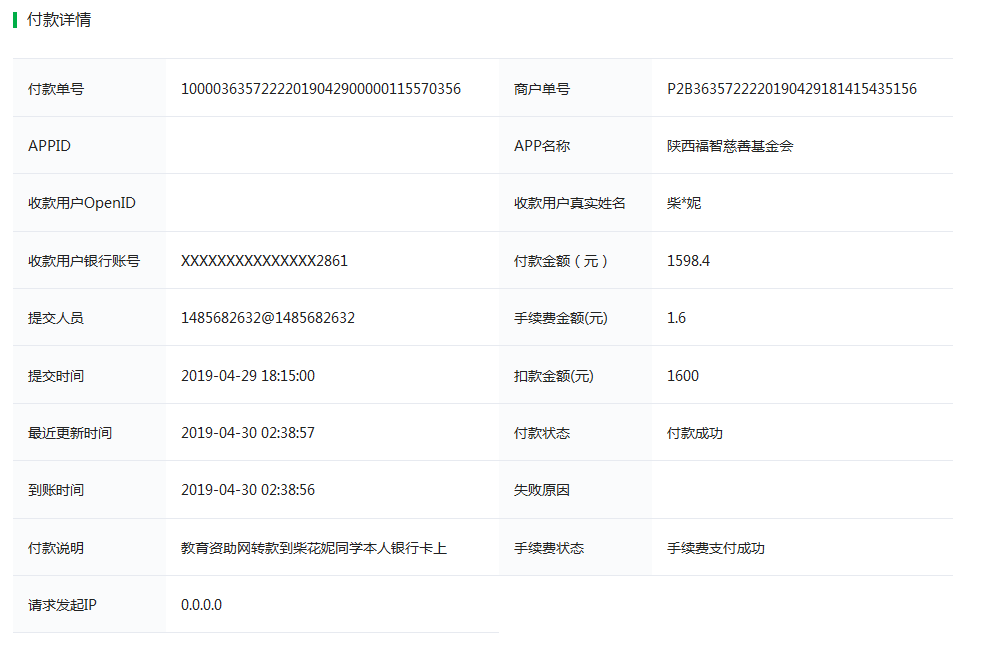Click the fee amount value 1.6
Screen dimensions: 1008x649
click(676, 317)
